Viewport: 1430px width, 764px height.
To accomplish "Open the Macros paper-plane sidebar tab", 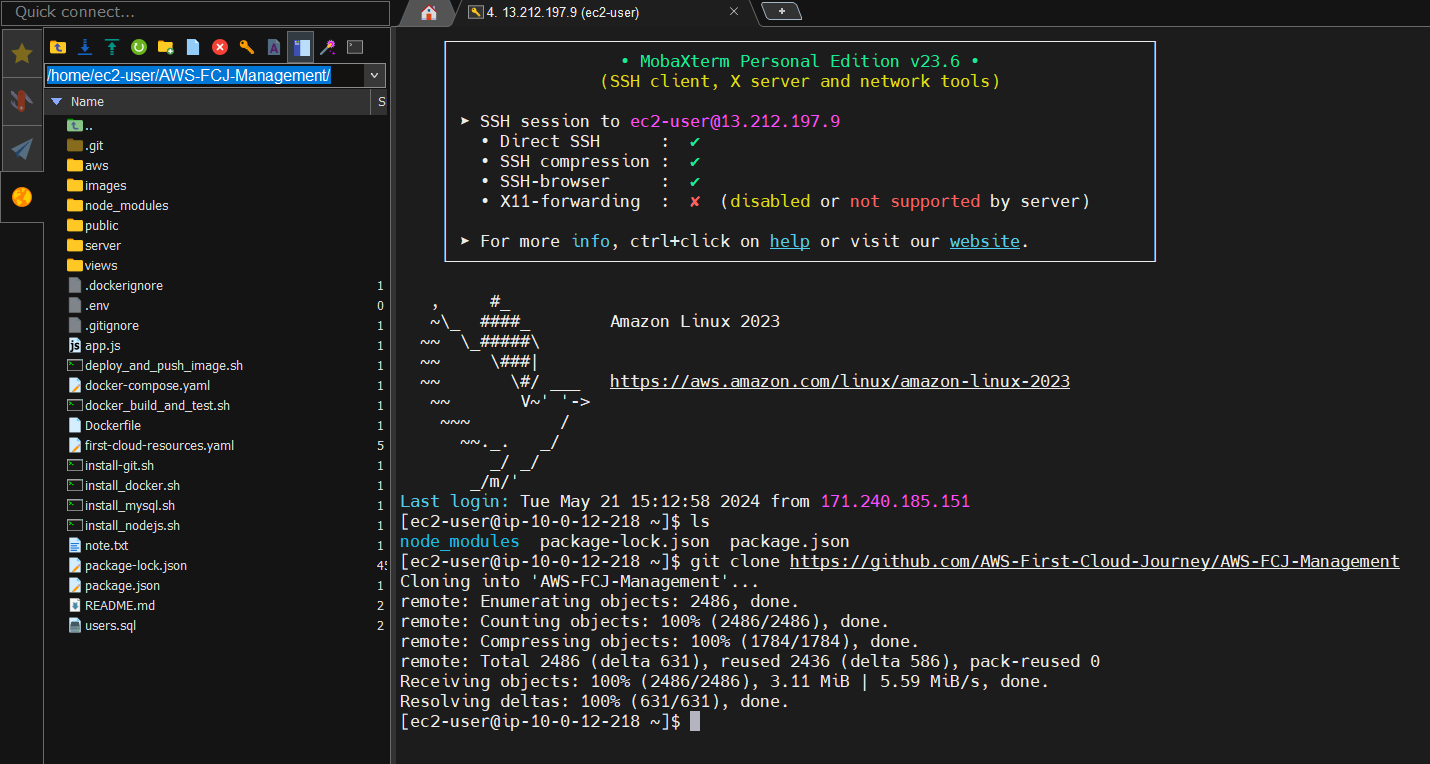I will click(x=22, y=149).
